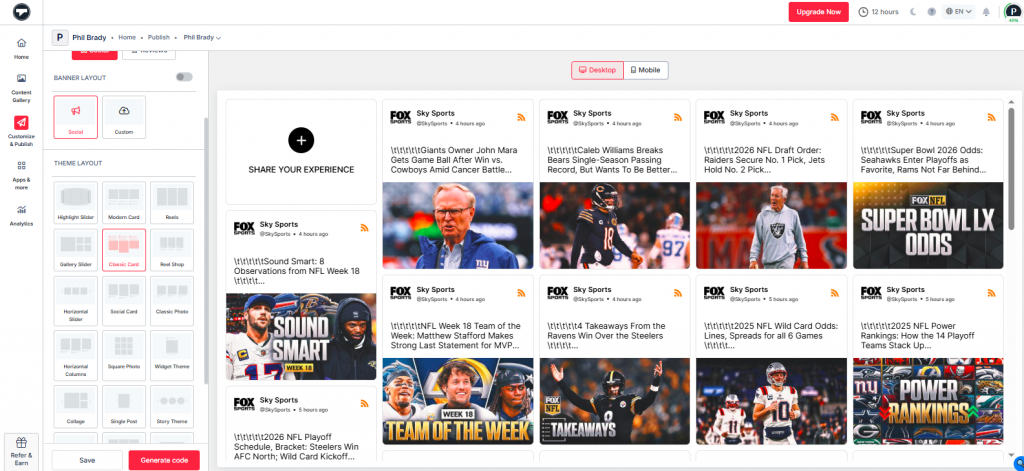Viewport: 1024px width, 471px height.
Task: Choose the Classic Card theme
Action: click(124, 250)
